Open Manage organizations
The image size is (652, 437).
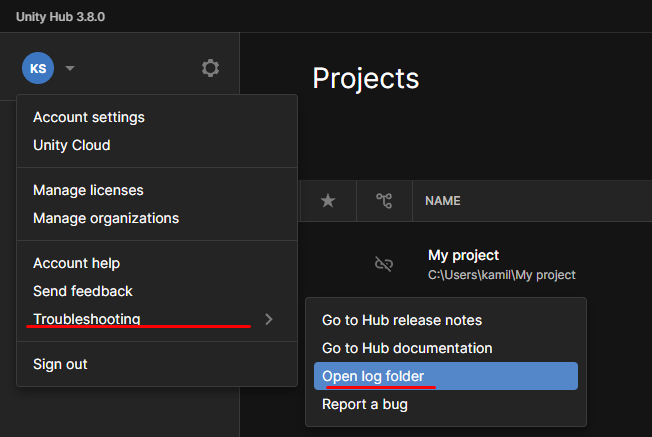point(106,218)
